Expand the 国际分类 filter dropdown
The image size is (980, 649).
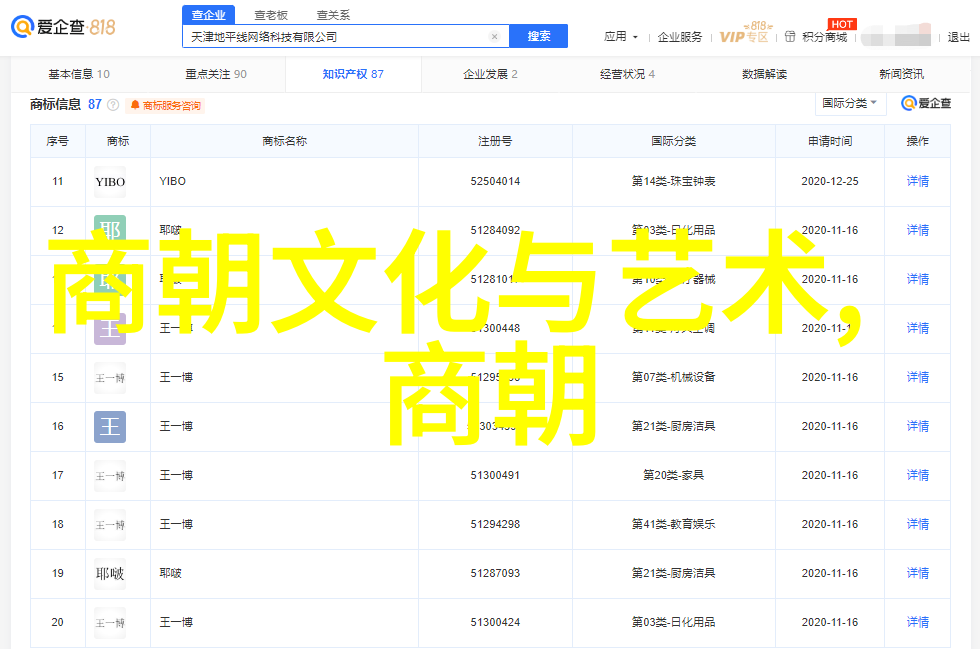[850, 103]
